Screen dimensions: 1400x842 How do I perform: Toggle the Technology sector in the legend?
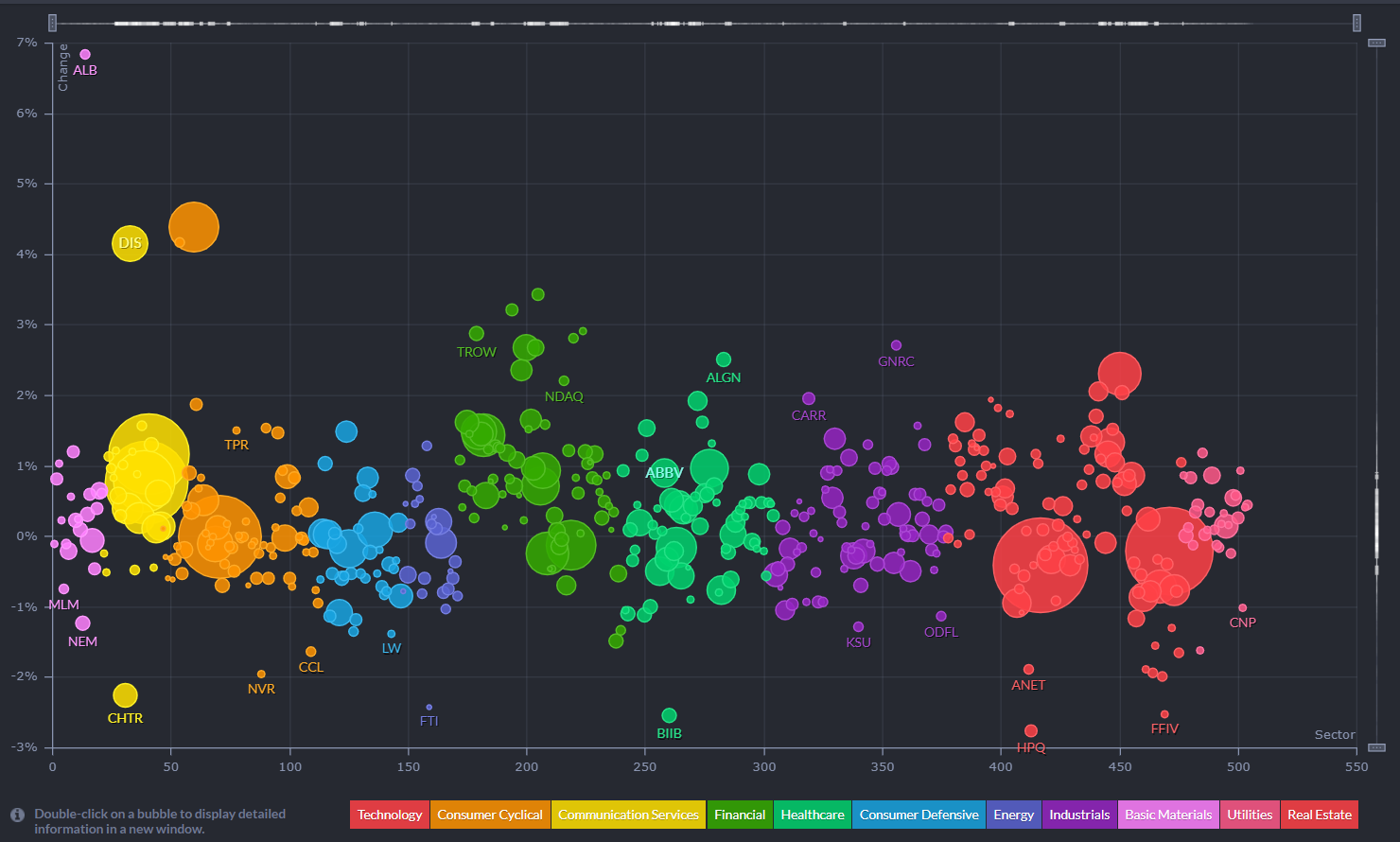click(390, 815)
